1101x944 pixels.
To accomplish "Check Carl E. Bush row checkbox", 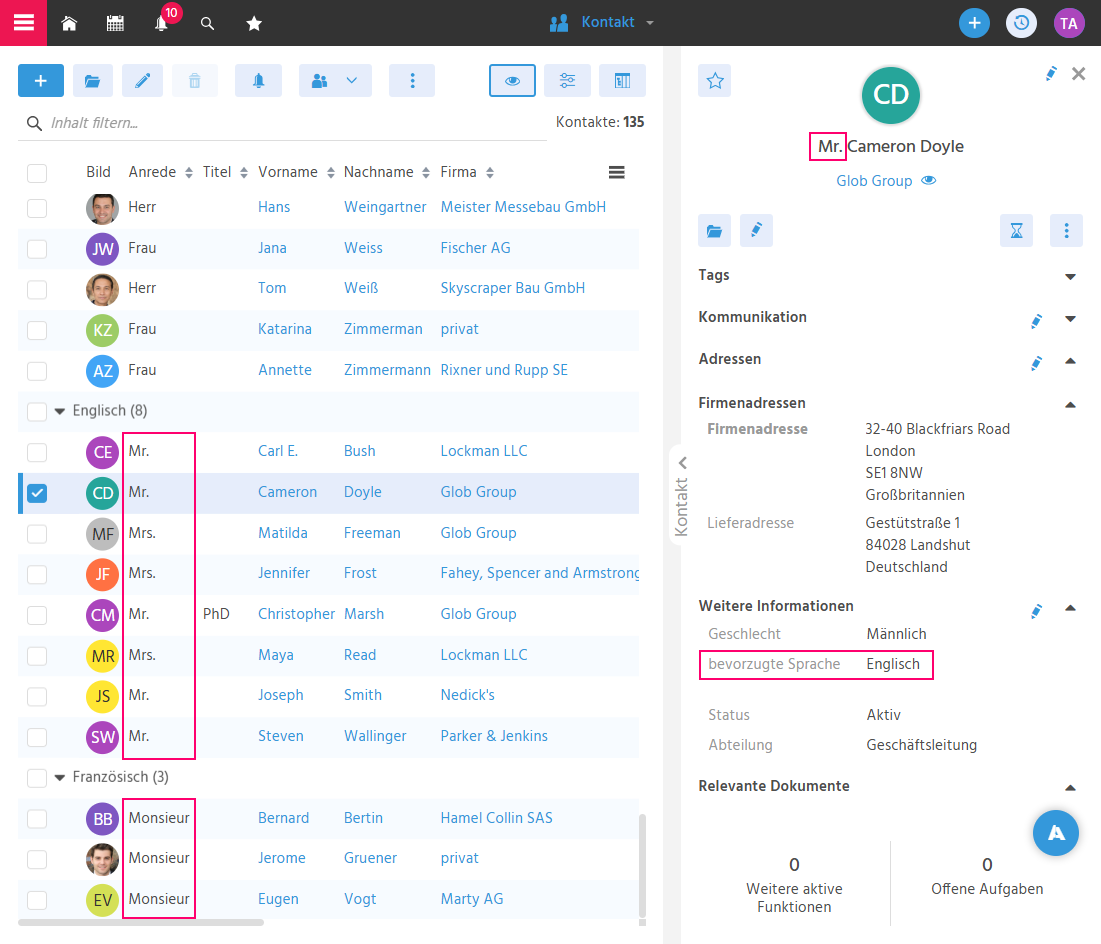I will (x=37, y=452).
